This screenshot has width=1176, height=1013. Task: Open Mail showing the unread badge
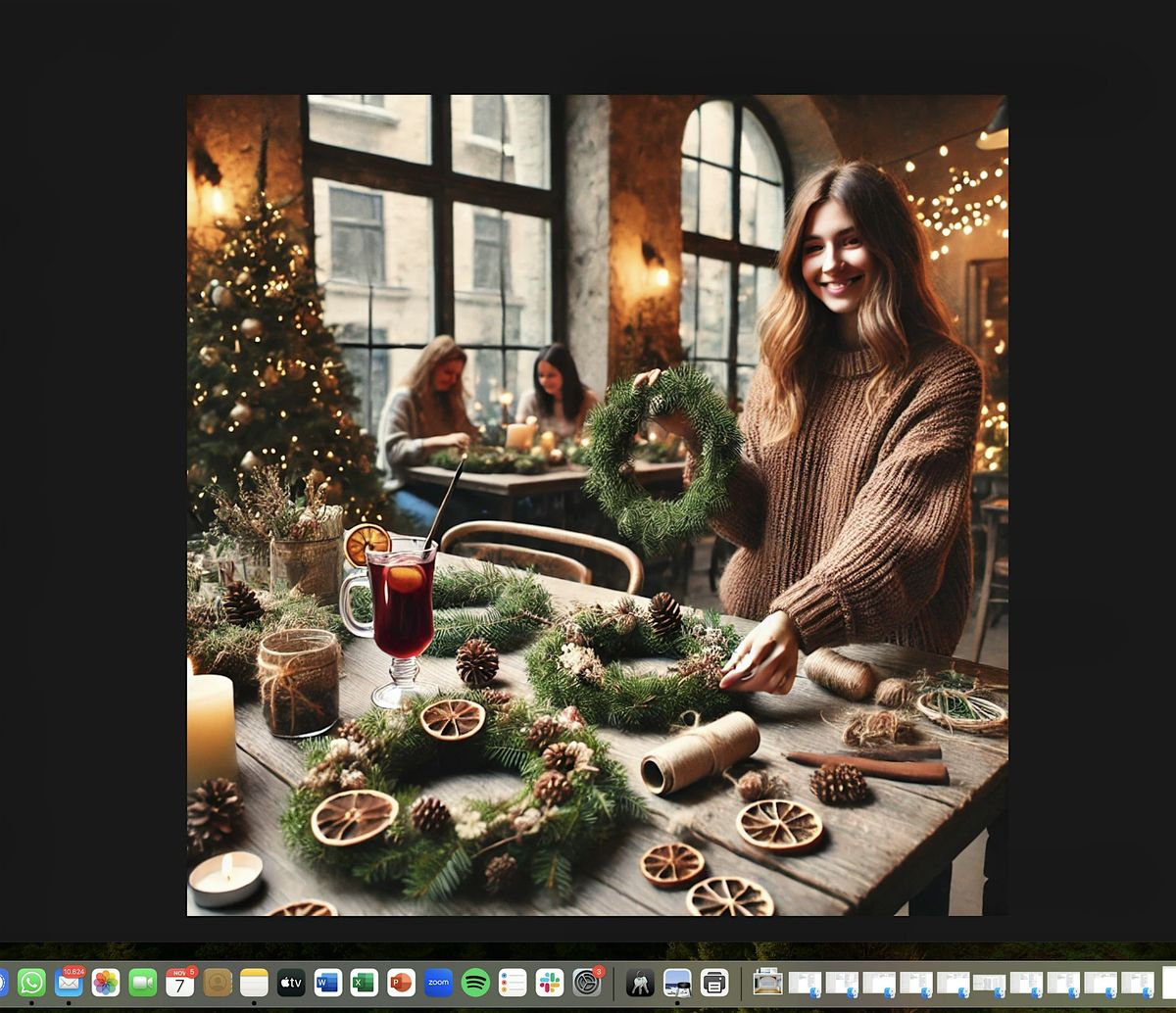coord(68,984)
